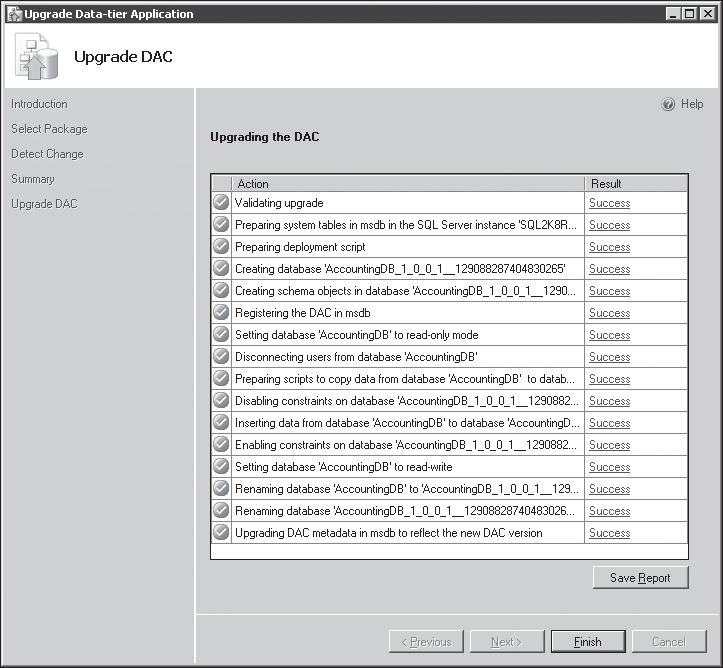Image resolution: width=723 pixels, height=668 pixels.
Task: Click checkmark beside Preparing scripts to copy data
Action: 221,378
